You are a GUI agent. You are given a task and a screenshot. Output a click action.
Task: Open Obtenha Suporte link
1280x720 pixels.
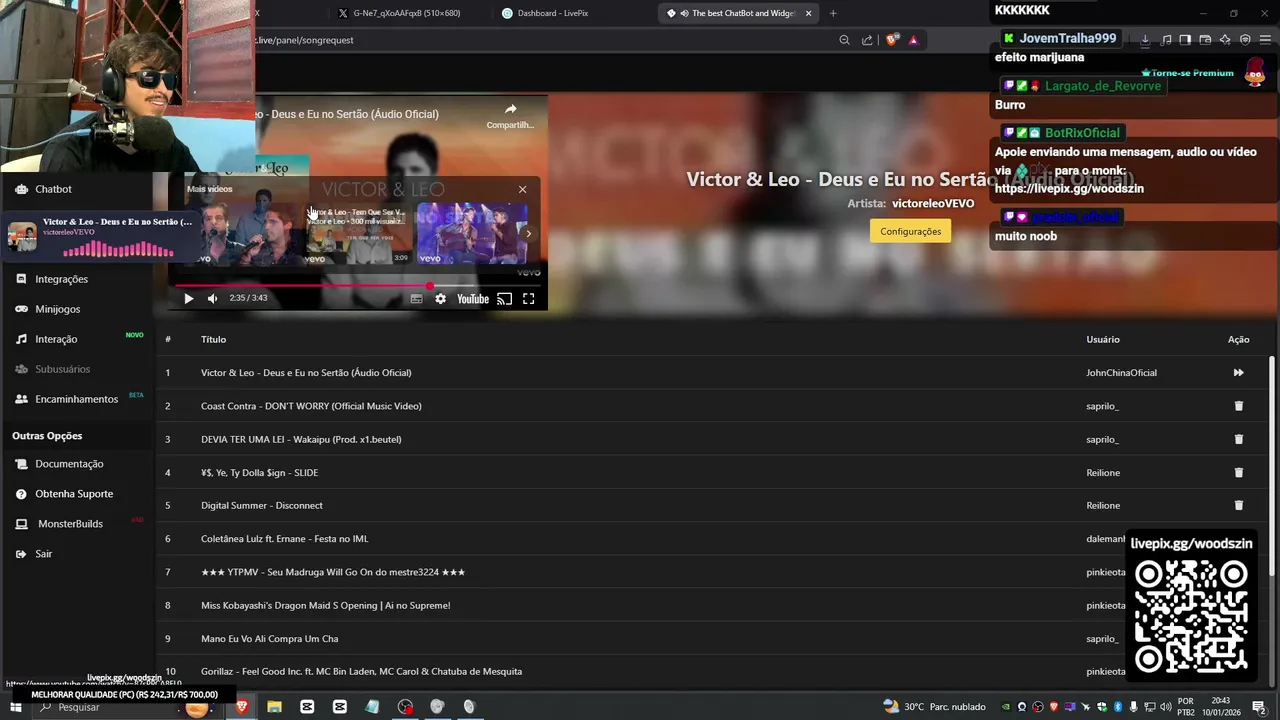tap(74, 494)
